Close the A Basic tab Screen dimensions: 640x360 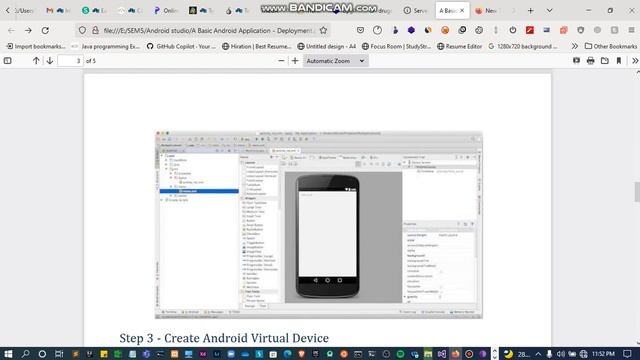pyautogui.click(x=462, y=11)
